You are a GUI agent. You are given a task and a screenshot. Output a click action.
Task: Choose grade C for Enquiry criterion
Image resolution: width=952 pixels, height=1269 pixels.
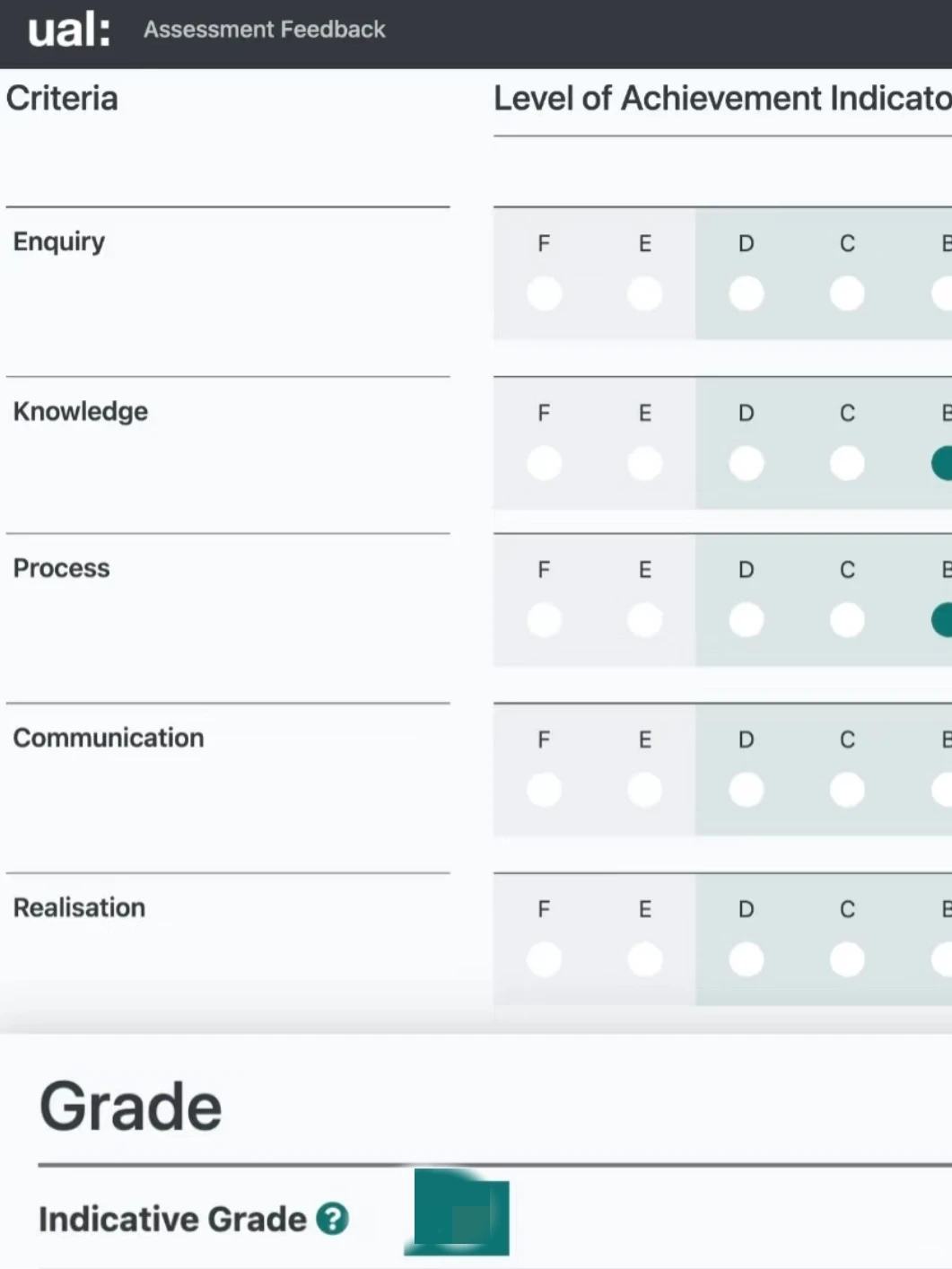click(847, 293)
